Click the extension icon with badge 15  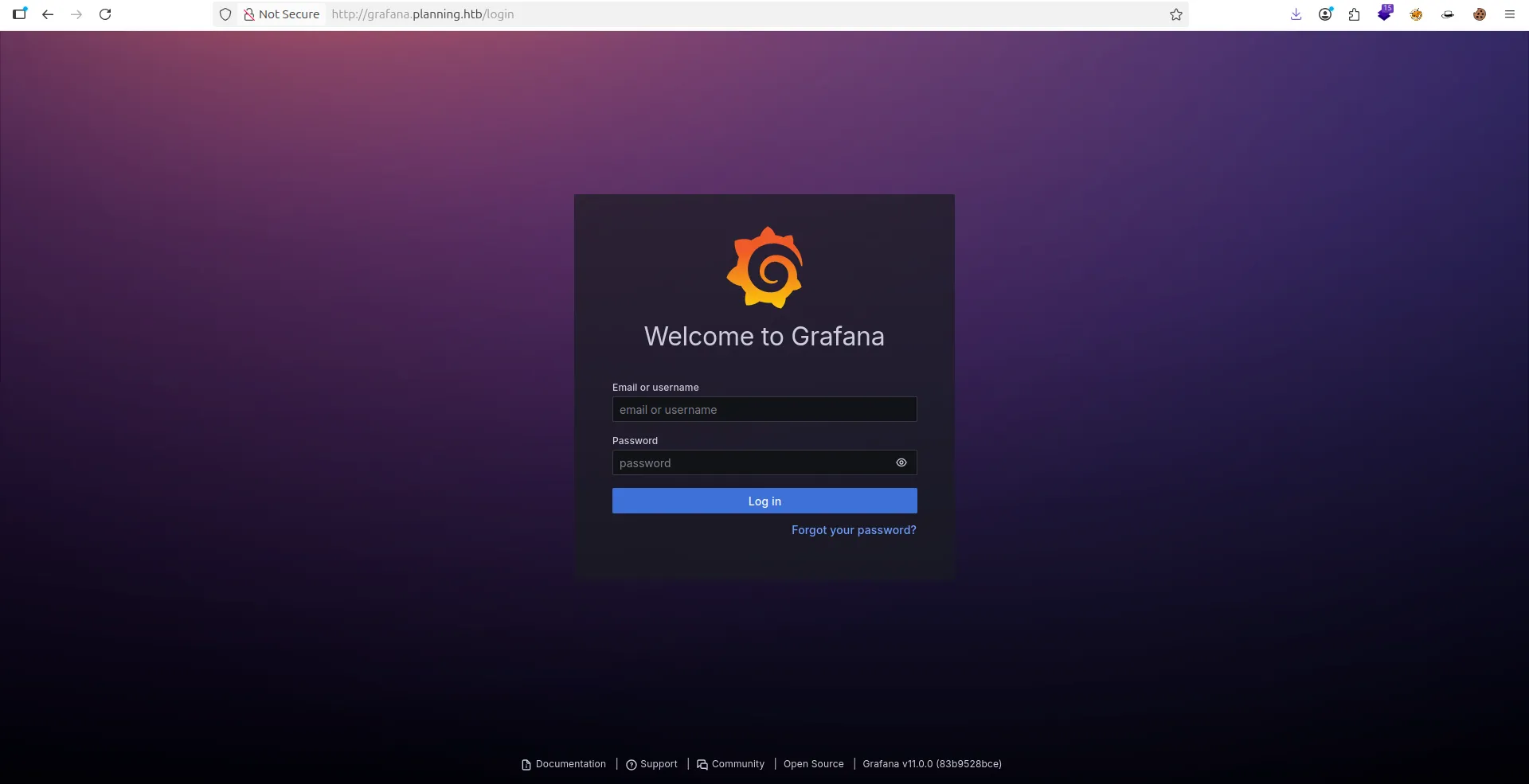(x=1385, y=14)
